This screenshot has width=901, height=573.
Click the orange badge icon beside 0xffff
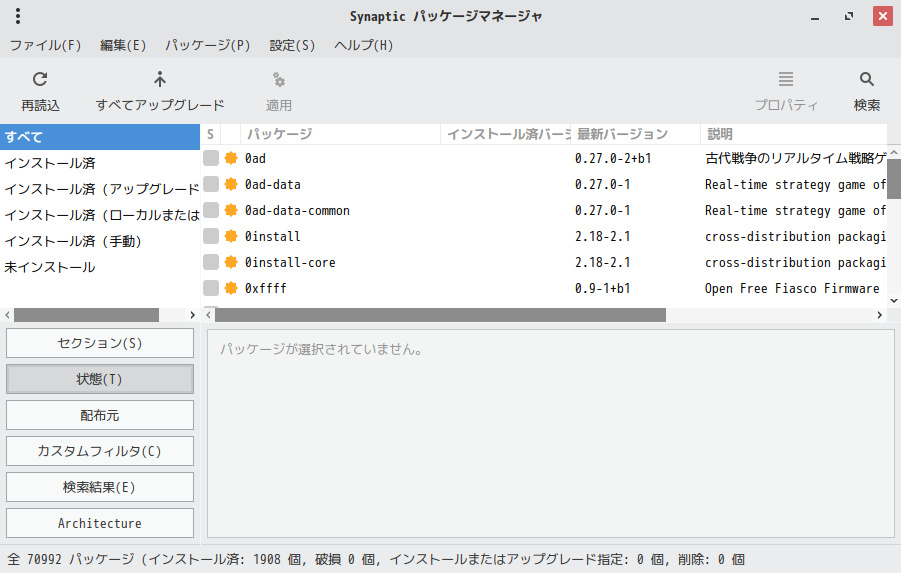coord(231,288)
